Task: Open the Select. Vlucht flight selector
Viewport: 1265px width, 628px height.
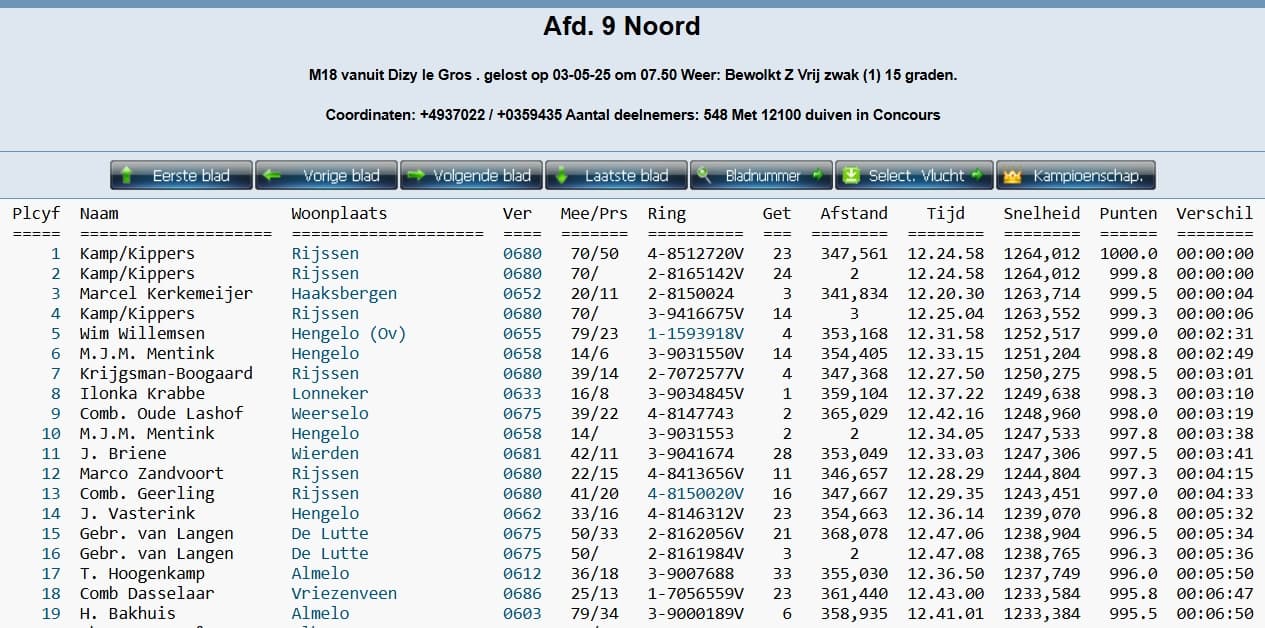Action: coord(917,176)
